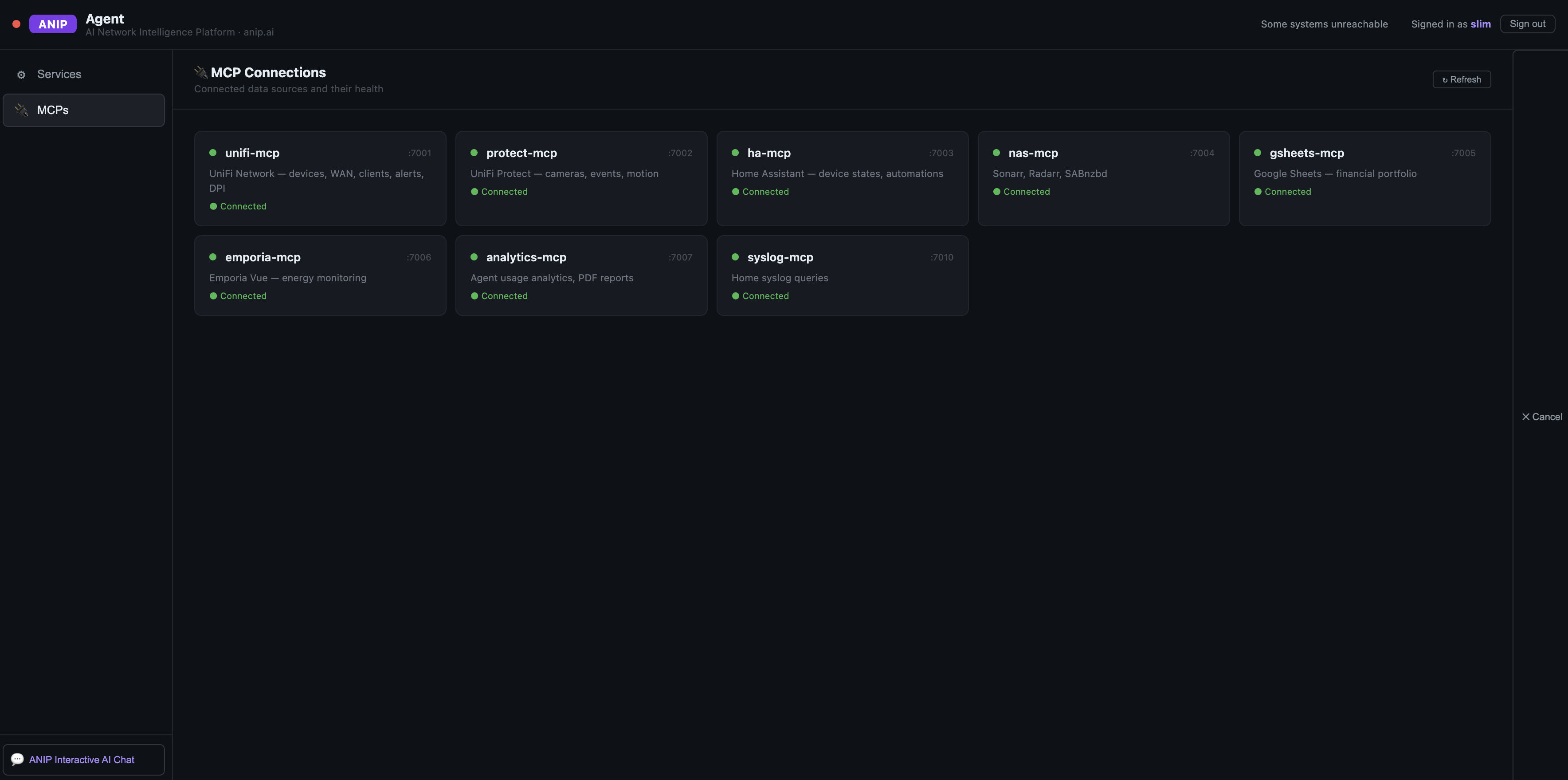Click port :7002 on protect-mcp card
This screenshot has width=1568, height=780.
pos(680,153)
